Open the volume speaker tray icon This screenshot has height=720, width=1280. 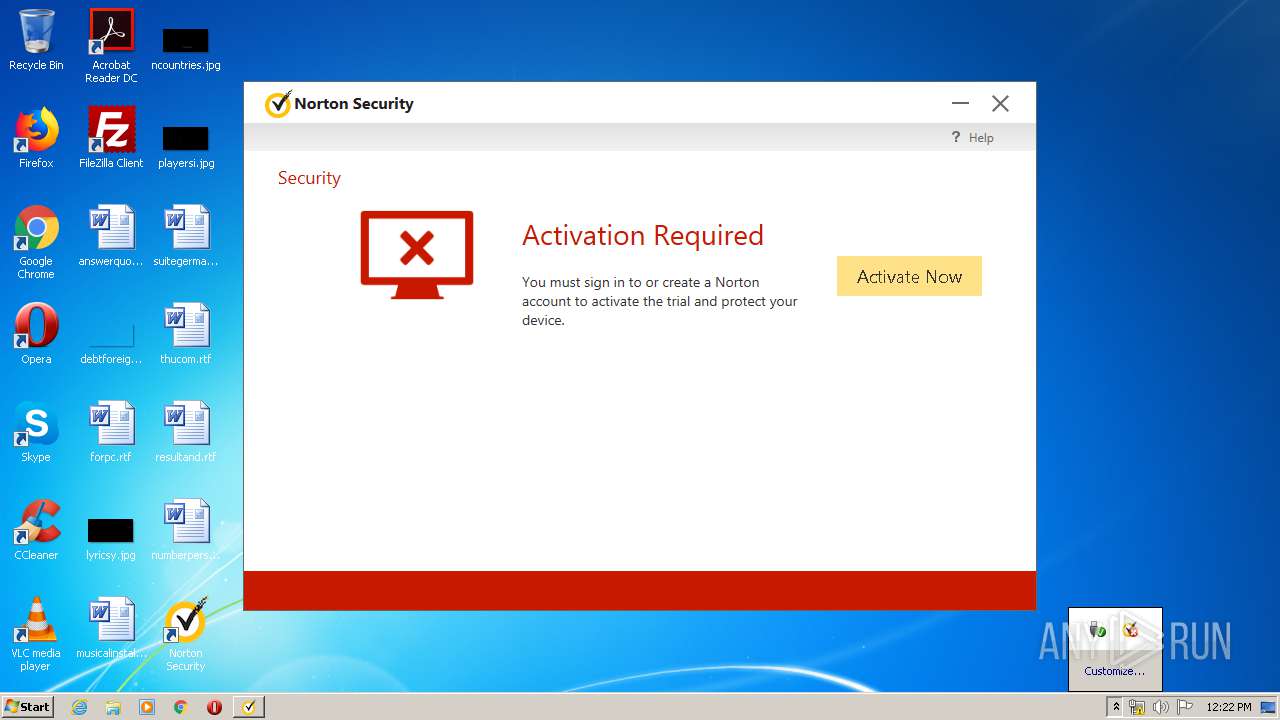1160,707
